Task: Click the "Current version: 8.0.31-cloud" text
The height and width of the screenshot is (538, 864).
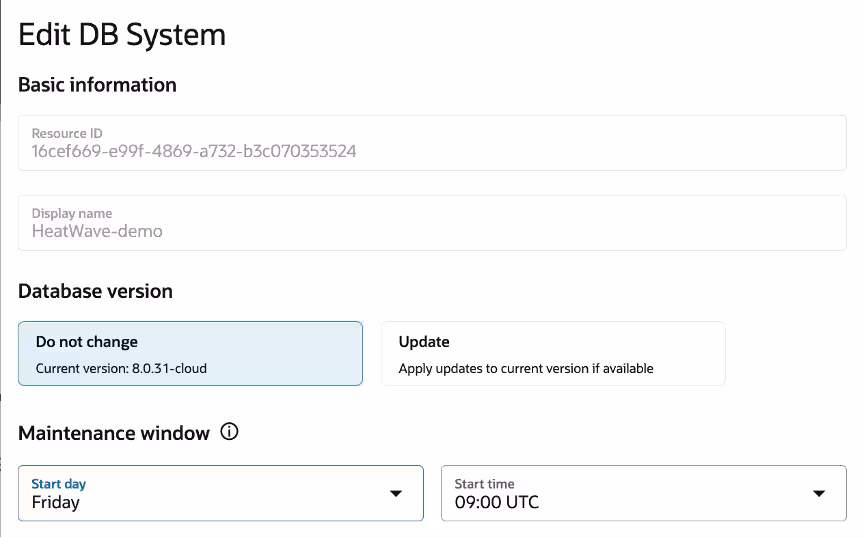Action: (x=121, y=368)
